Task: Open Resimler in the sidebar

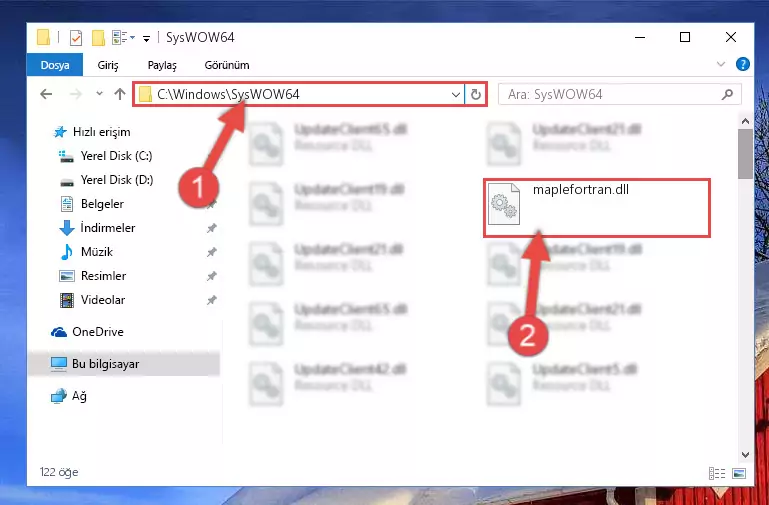Action: tap(93, 276)
